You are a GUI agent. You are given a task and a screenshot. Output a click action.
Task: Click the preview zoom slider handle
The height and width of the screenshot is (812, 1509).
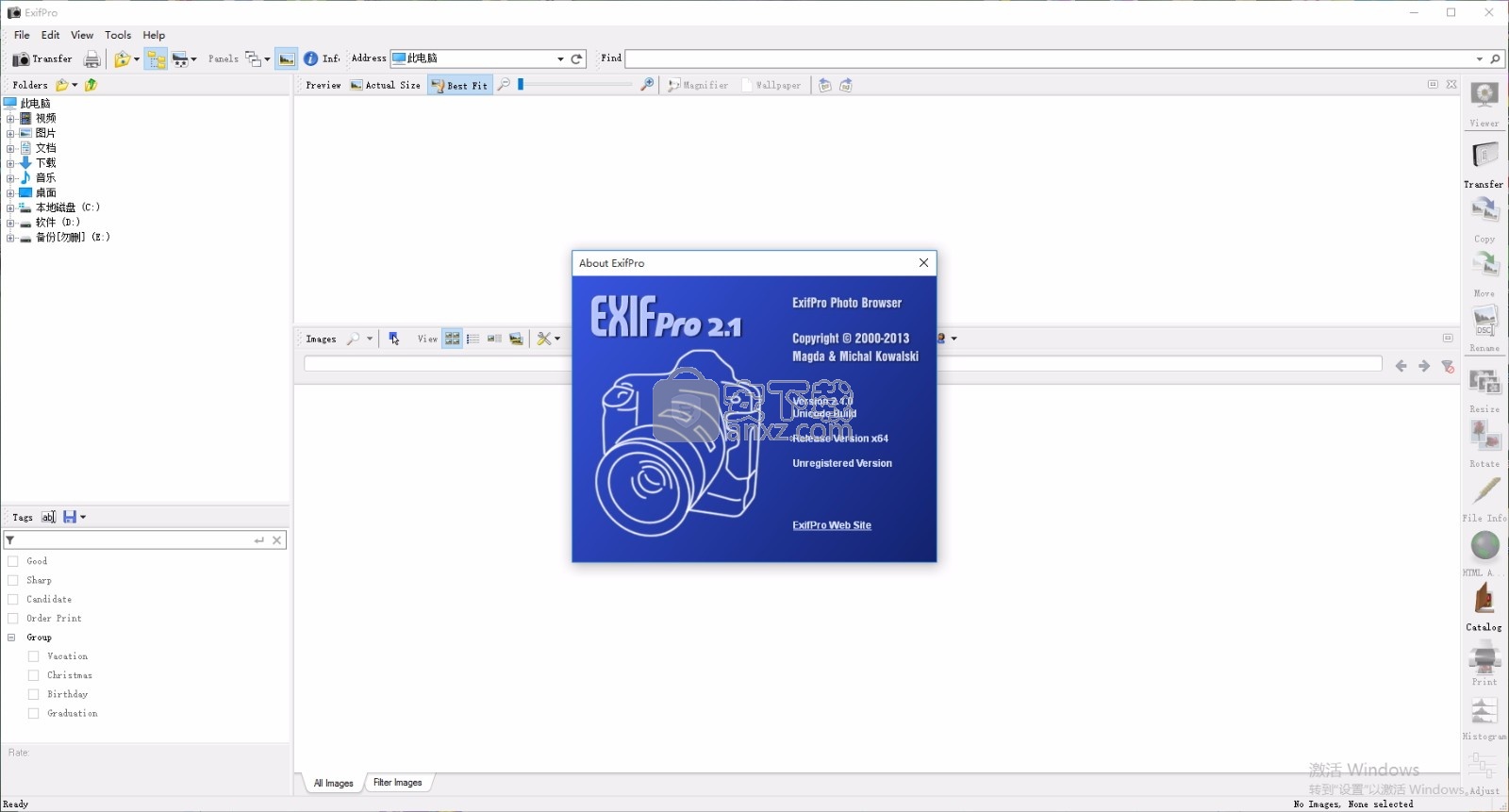coord(521,85)
